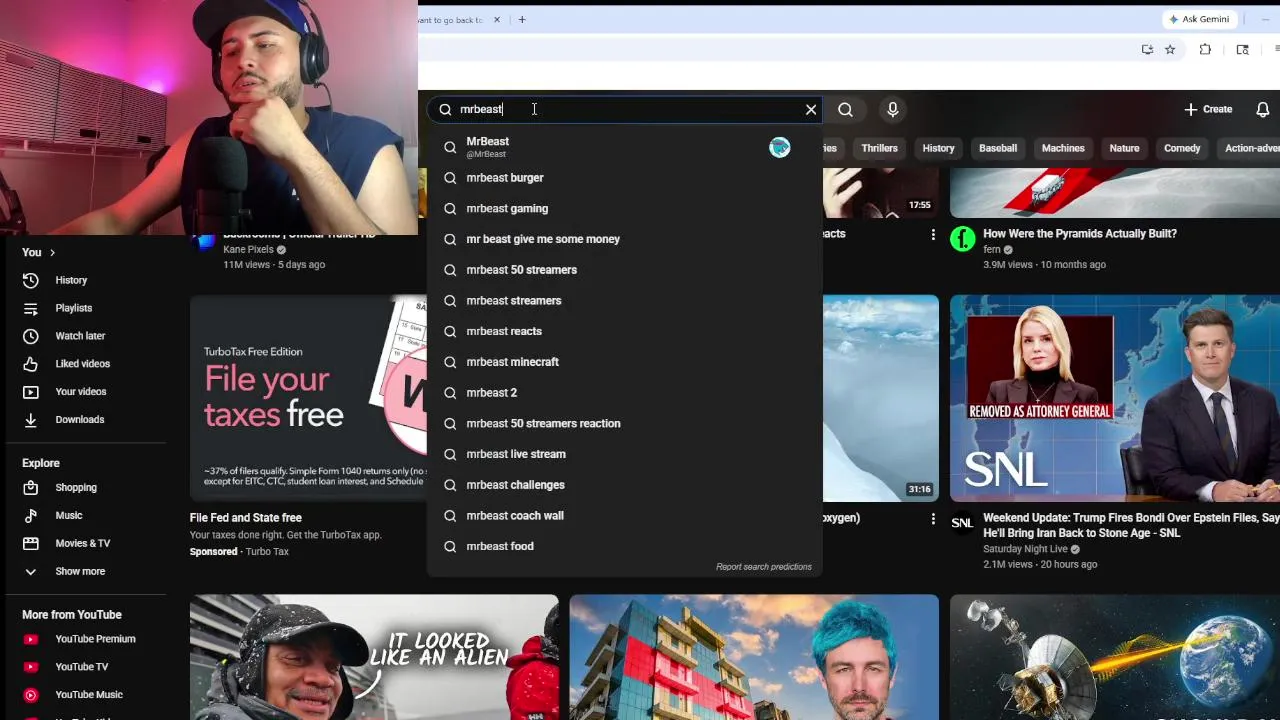Open the SNL channel avatar icon
The image size is (1280, 720).
[963, 523]
